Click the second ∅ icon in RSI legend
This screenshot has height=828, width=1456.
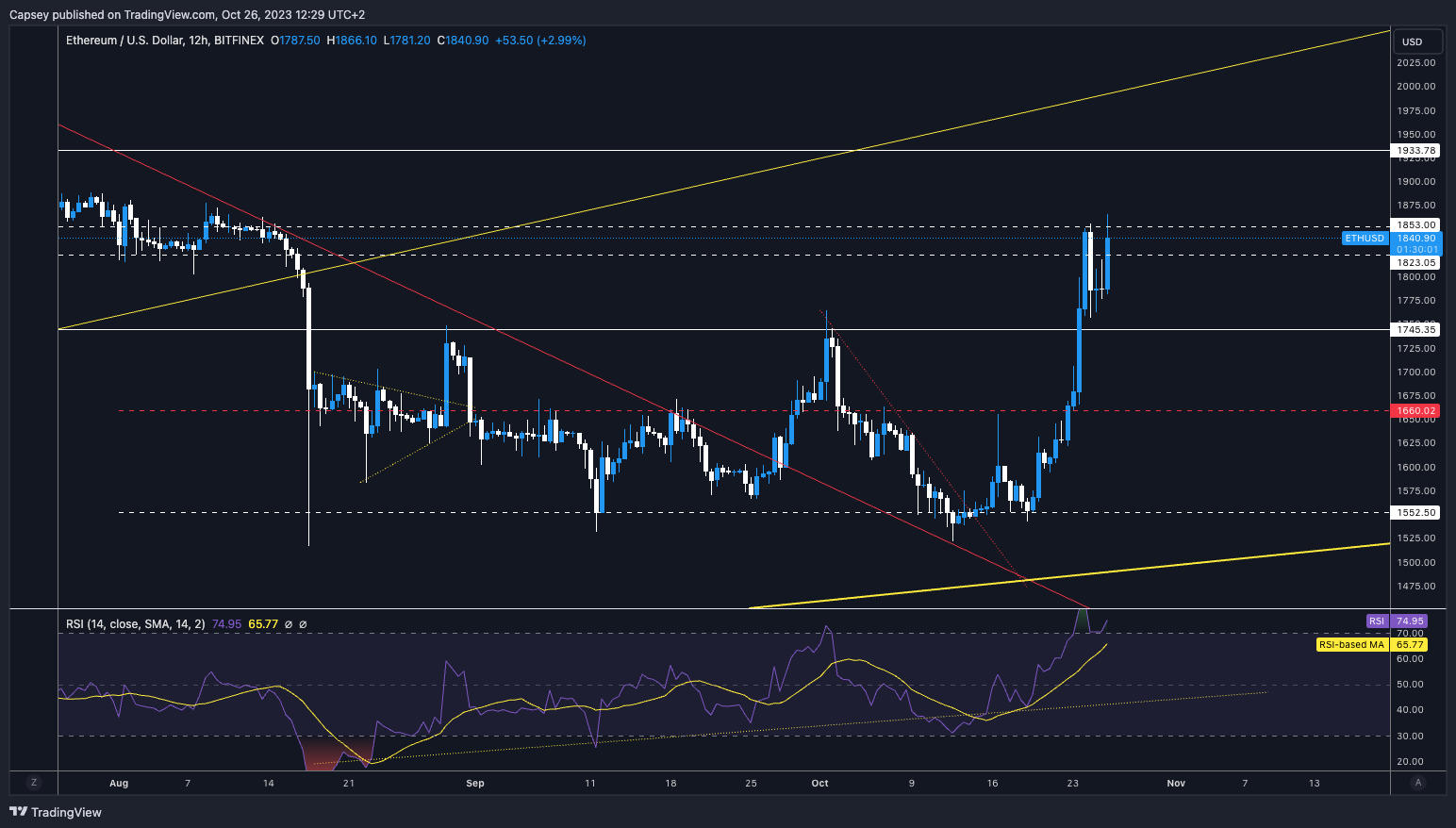click(x=303, y=623)
